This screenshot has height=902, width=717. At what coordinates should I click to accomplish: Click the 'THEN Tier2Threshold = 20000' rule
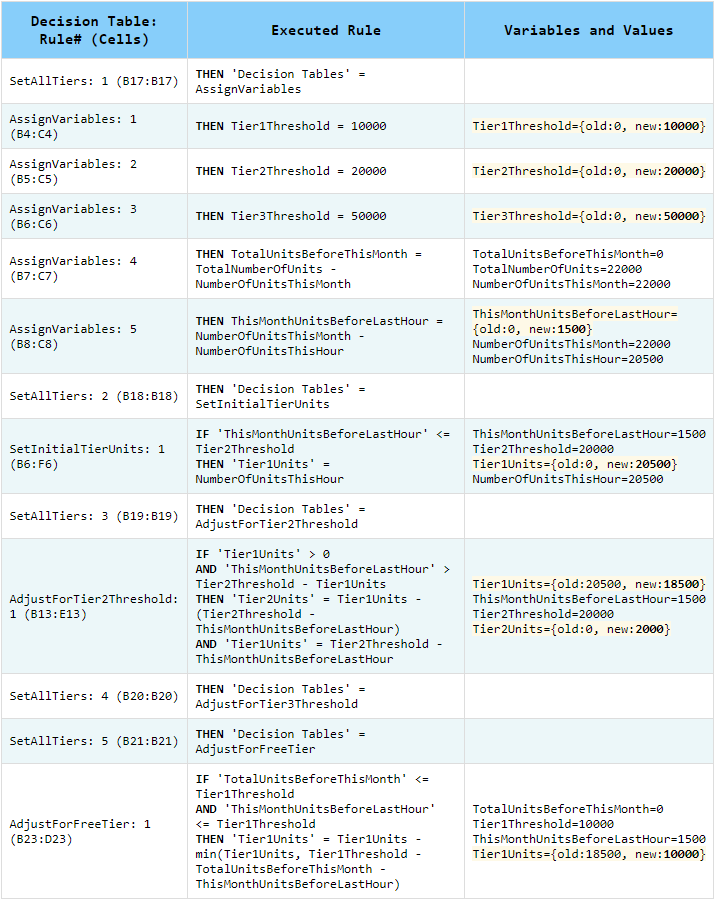pos(291,171)
